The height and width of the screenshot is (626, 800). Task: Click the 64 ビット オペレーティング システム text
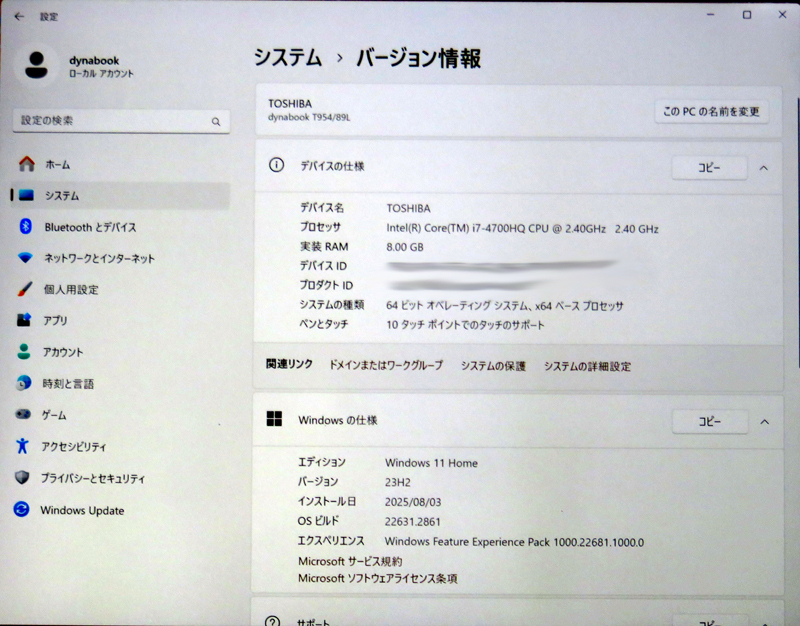[505, 306]
